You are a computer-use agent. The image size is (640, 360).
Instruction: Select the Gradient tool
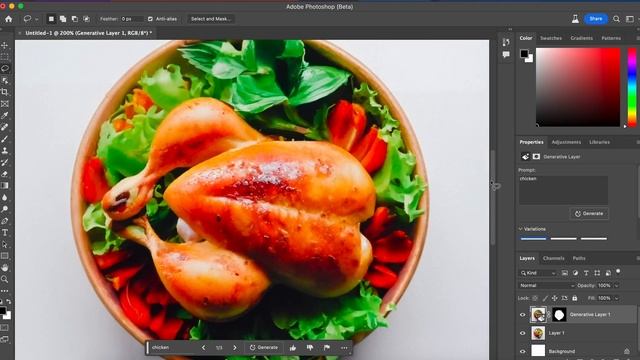point(5,186)
